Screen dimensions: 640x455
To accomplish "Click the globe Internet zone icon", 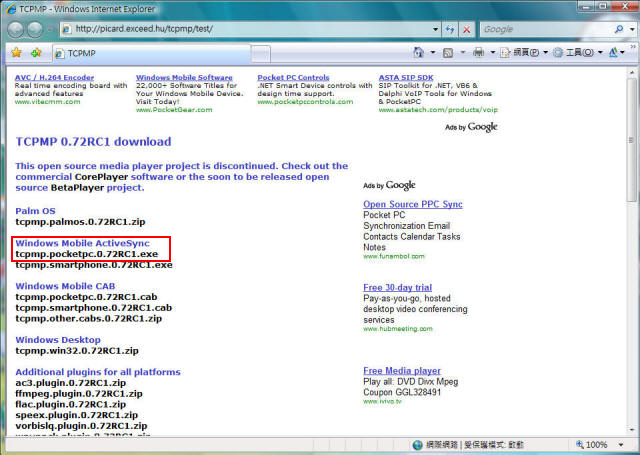I will pyautogui.click(x=417, y=445).
